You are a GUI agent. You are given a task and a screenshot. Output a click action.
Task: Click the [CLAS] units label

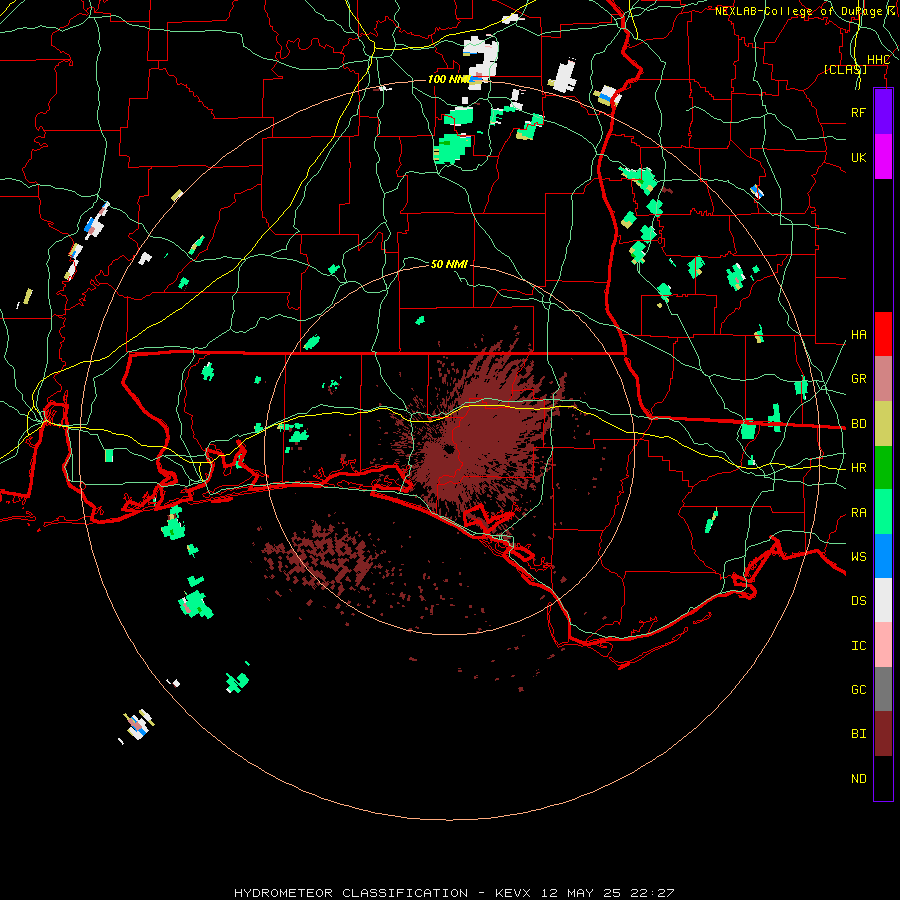pyautogui.click(x=845, y=70)
